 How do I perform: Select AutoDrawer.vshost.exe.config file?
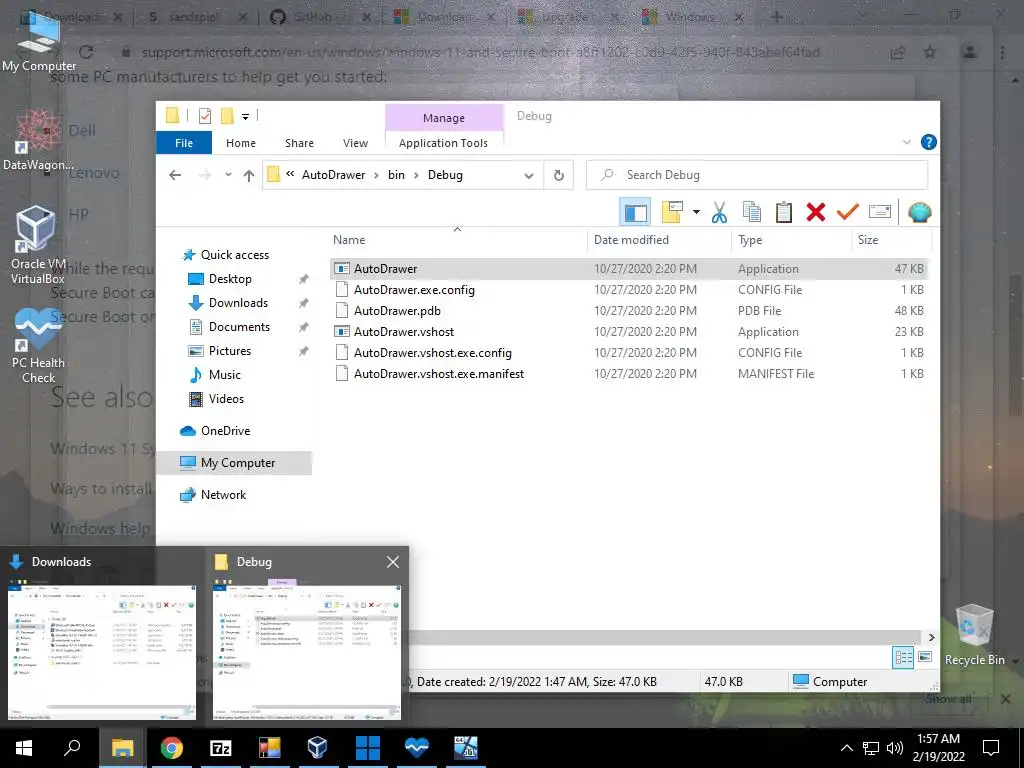[x=628, y=352]
